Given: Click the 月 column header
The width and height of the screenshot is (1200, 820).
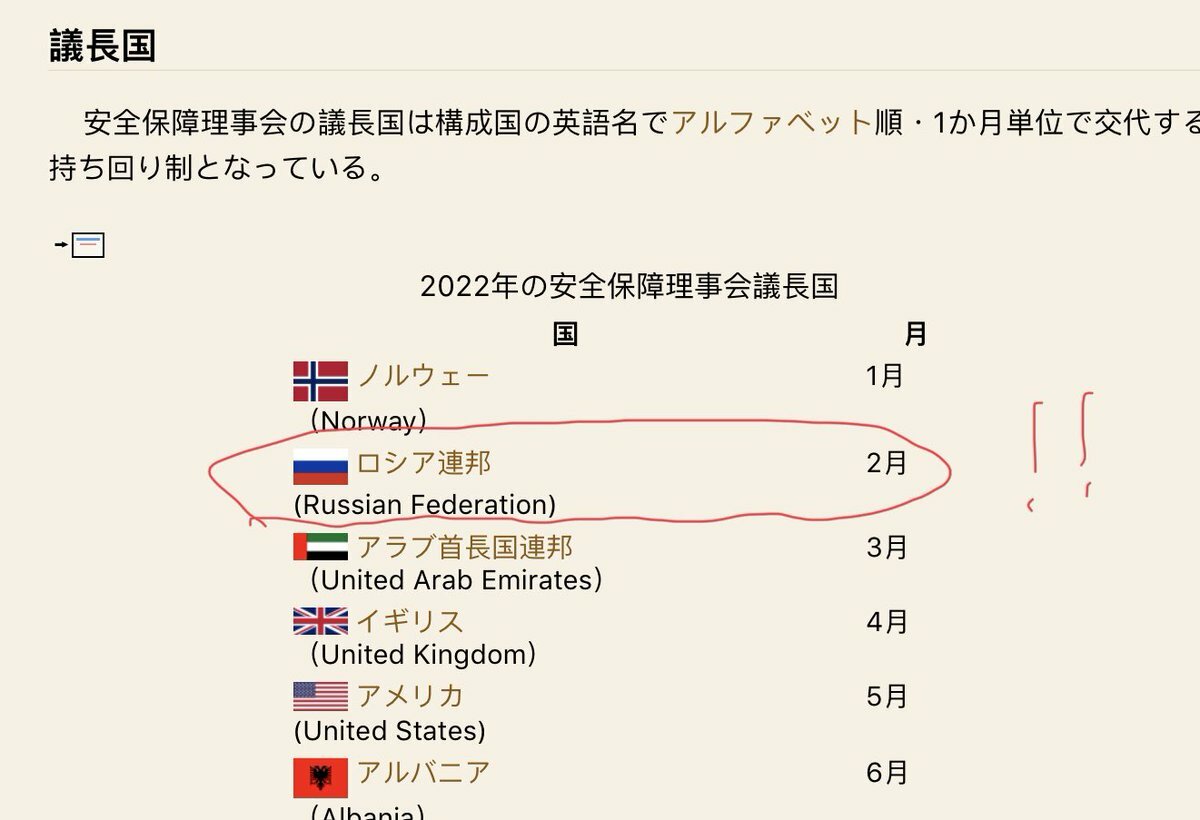Looking at the screenshot, I should pyautogui.click(x=915, y=334).
